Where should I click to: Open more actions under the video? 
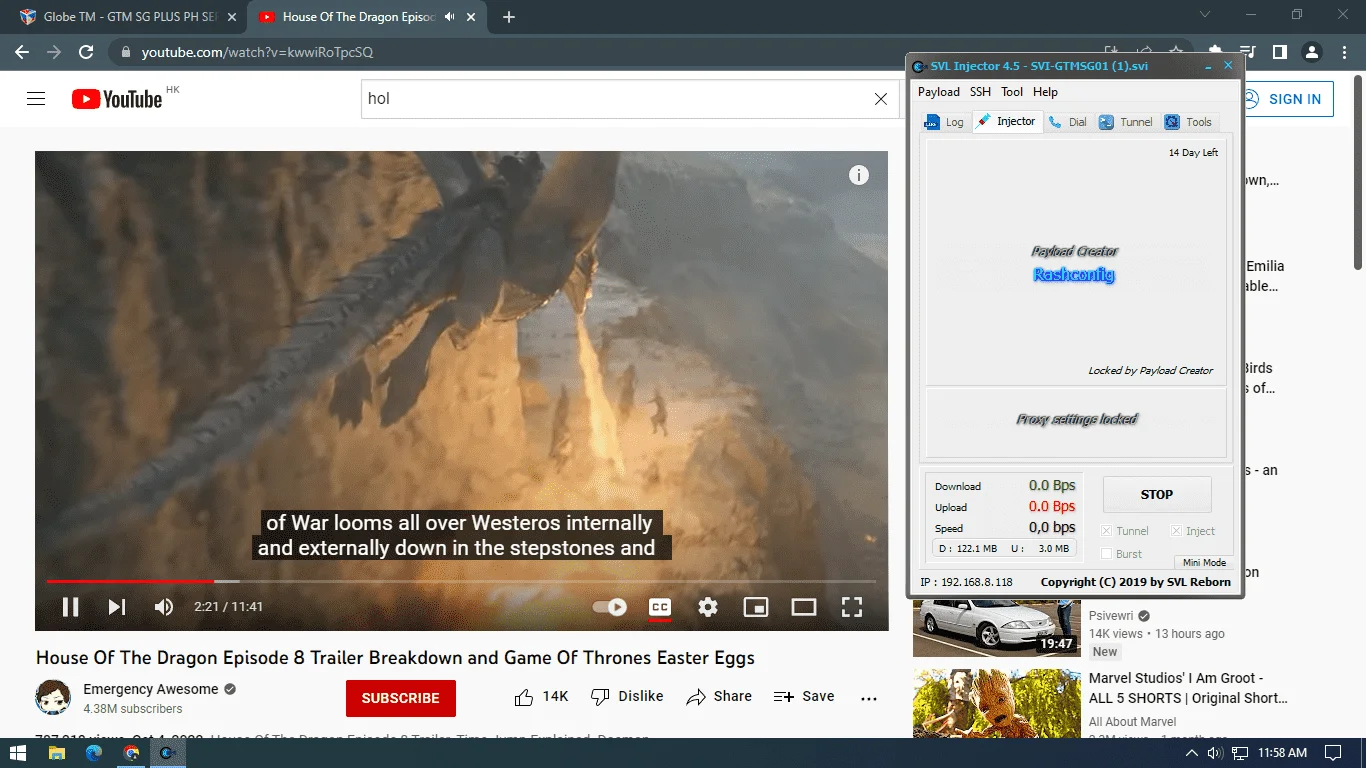click(x=869, y=698)
